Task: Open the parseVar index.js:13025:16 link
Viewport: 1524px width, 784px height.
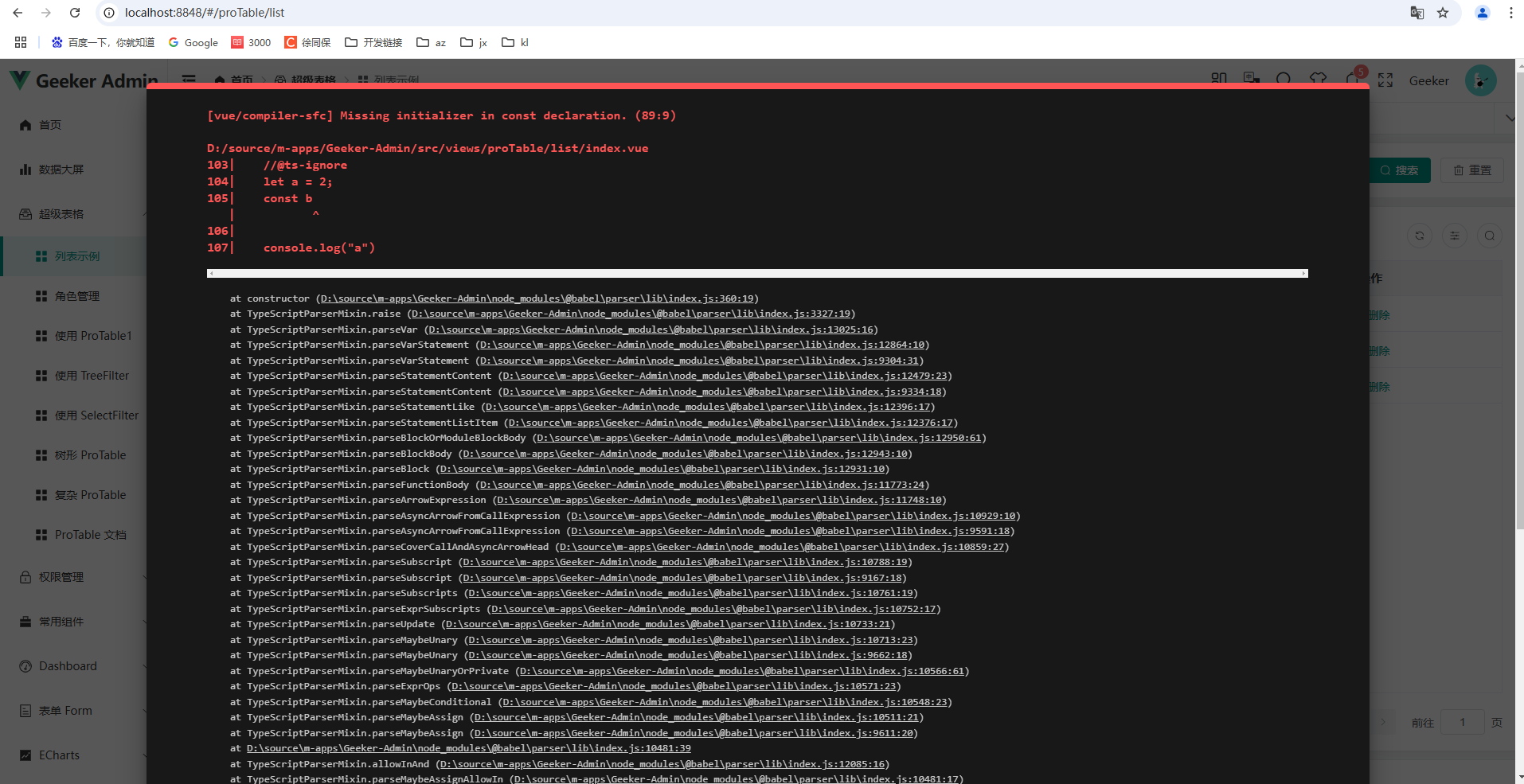Action: point(651,330)
